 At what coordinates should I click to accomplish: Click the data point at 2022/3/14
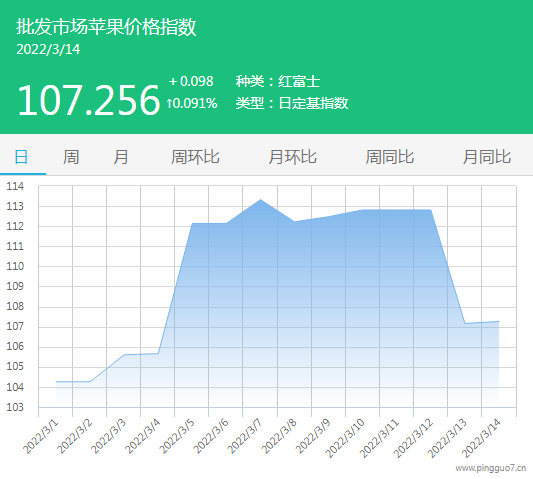[499, 322]
